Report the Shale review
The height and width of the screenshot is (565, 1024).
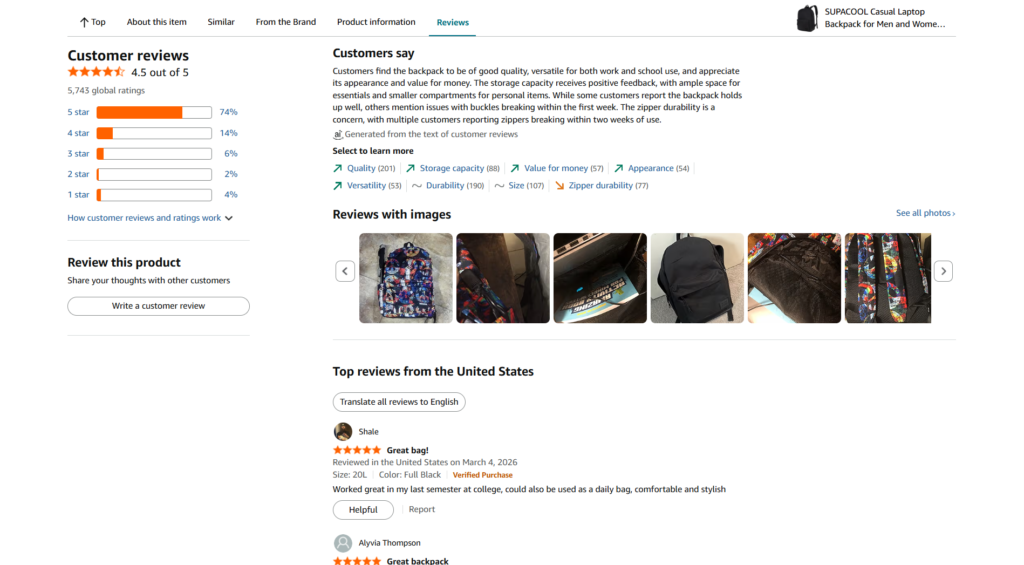pos(422,510)
